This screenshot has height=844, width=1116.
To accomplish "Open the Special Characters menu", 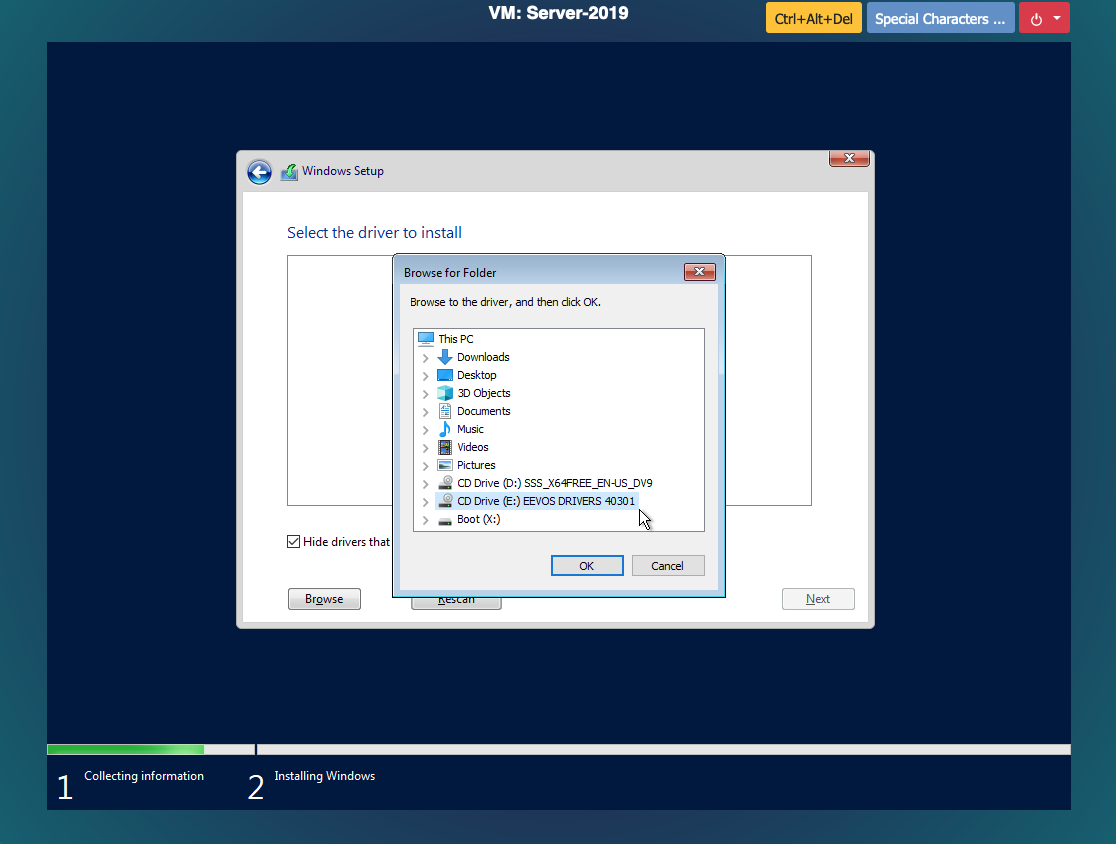I will [940, 18].
